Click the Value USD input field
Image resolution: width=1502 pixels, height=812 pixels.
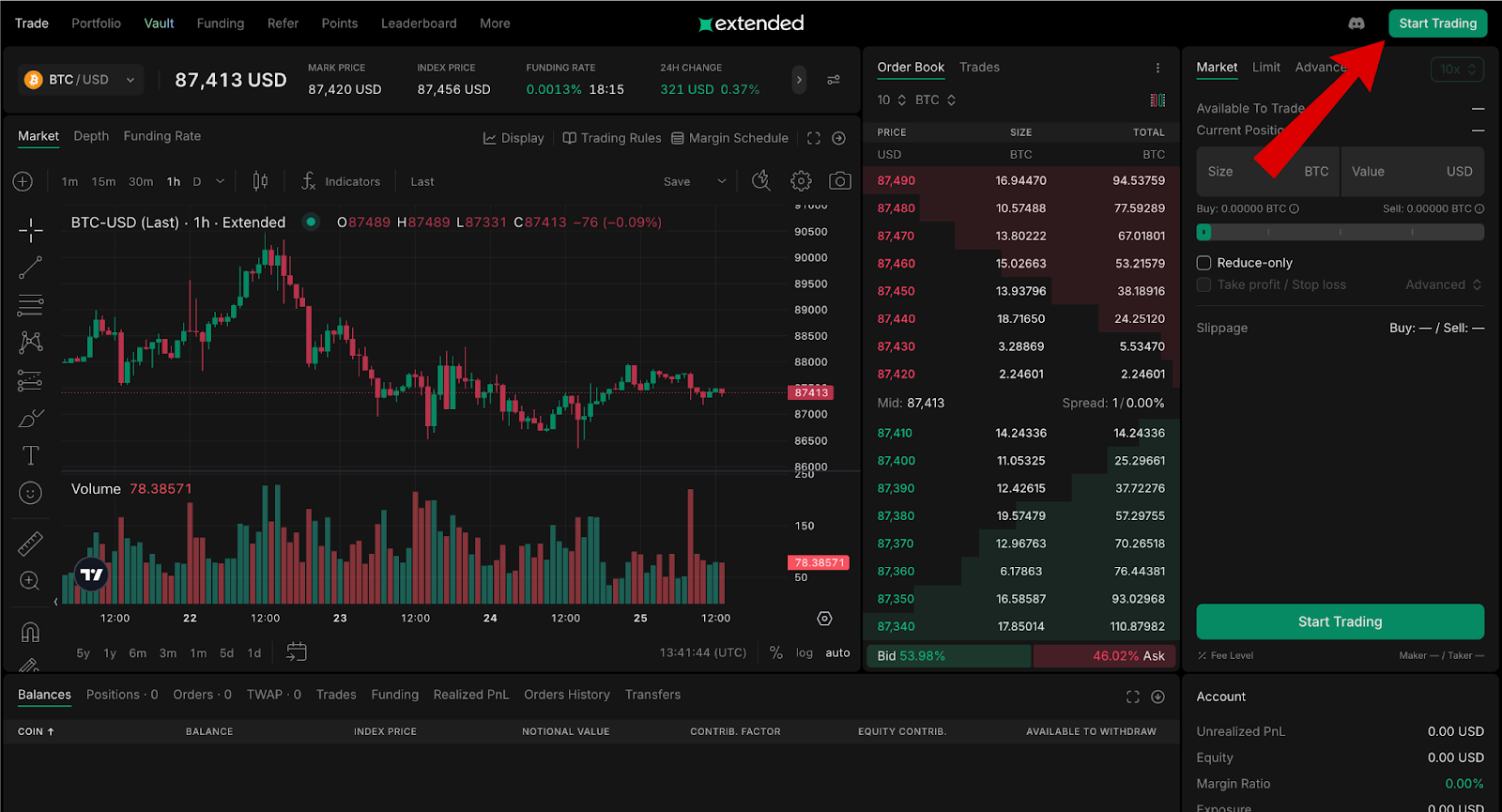click(x=1412, y=172)
